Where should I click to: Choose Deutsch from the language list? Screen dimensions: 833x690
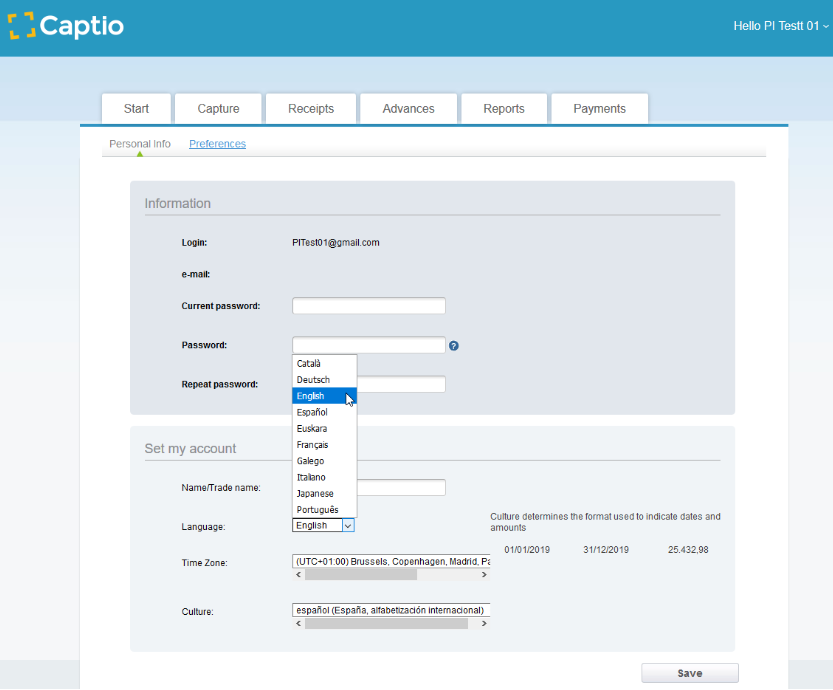coord(313,380)
